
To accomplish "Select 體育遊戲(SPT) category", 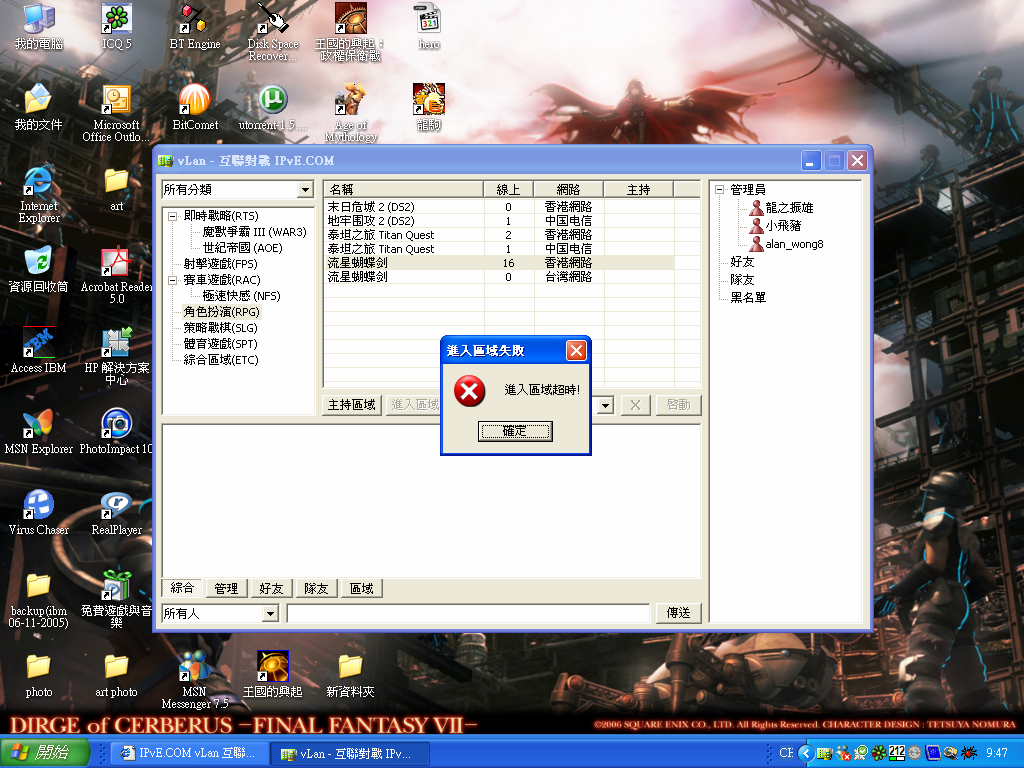I will tap(220, 344).
